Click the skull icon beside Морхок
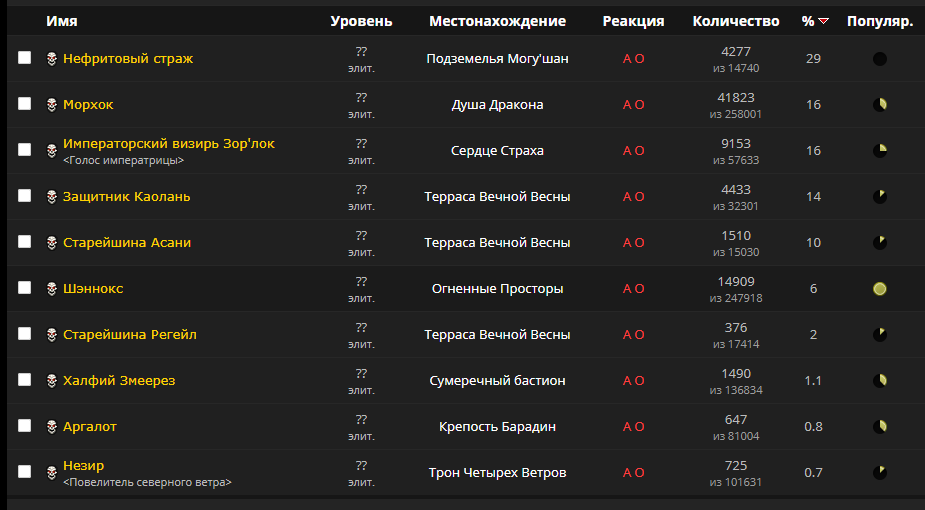The image size is (925, 510). coord(51,105)
